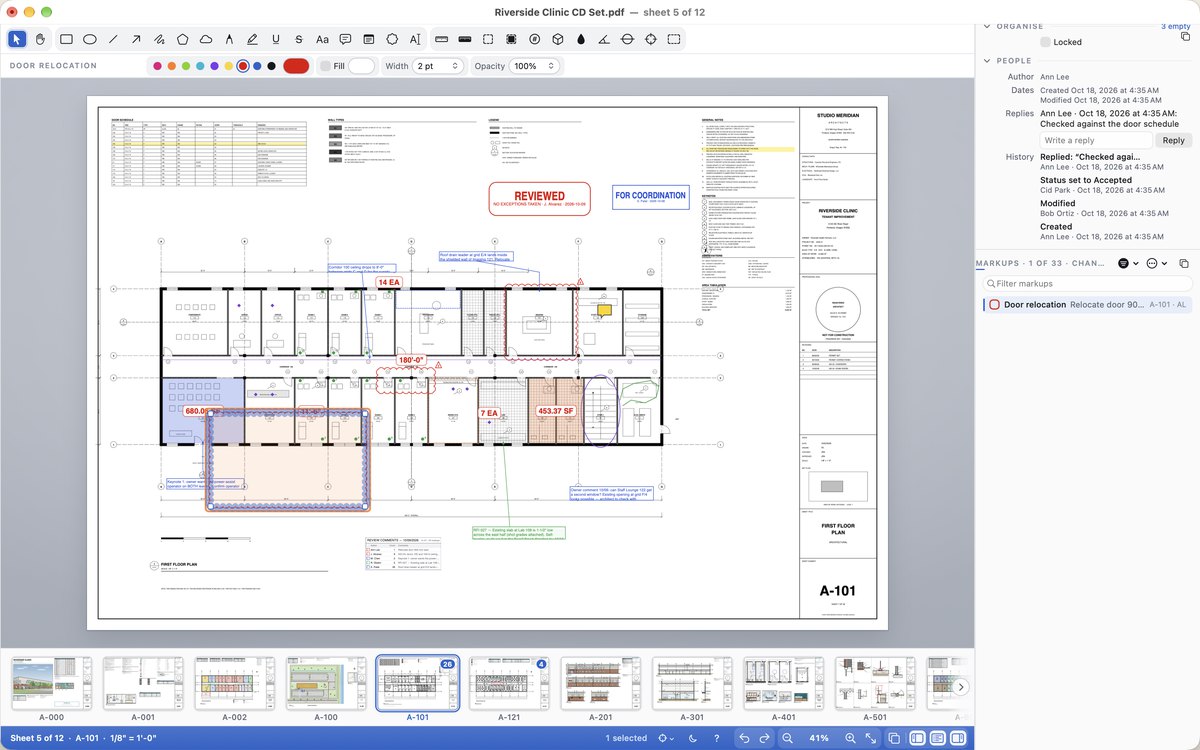Screen dimensions: 1200x750
Task: Choose the rectangle markup tool
Action: pos(66,39)
